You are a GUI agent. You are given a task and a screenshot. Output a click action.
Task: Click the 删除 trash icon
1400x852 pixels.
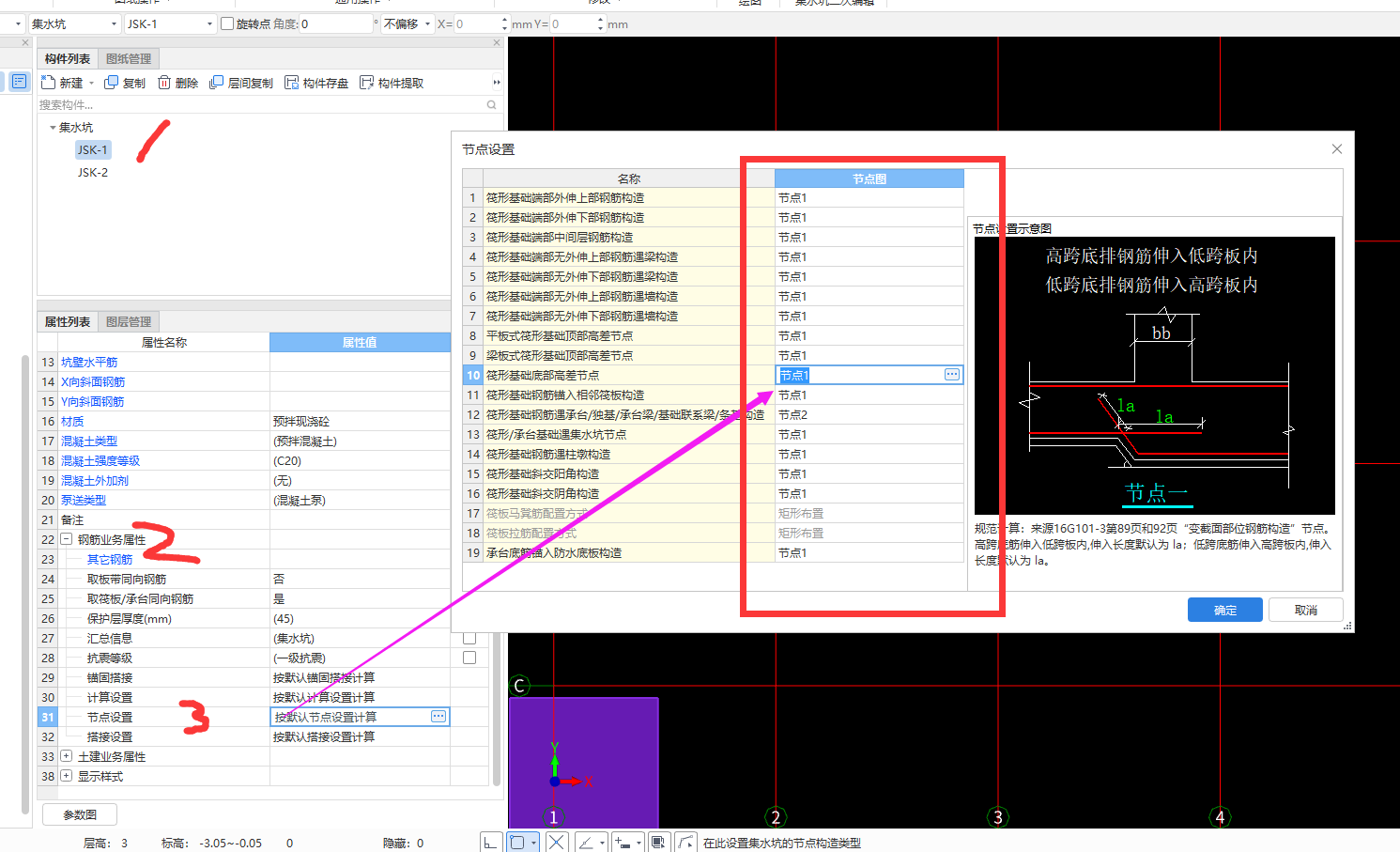tap(164, 83)
